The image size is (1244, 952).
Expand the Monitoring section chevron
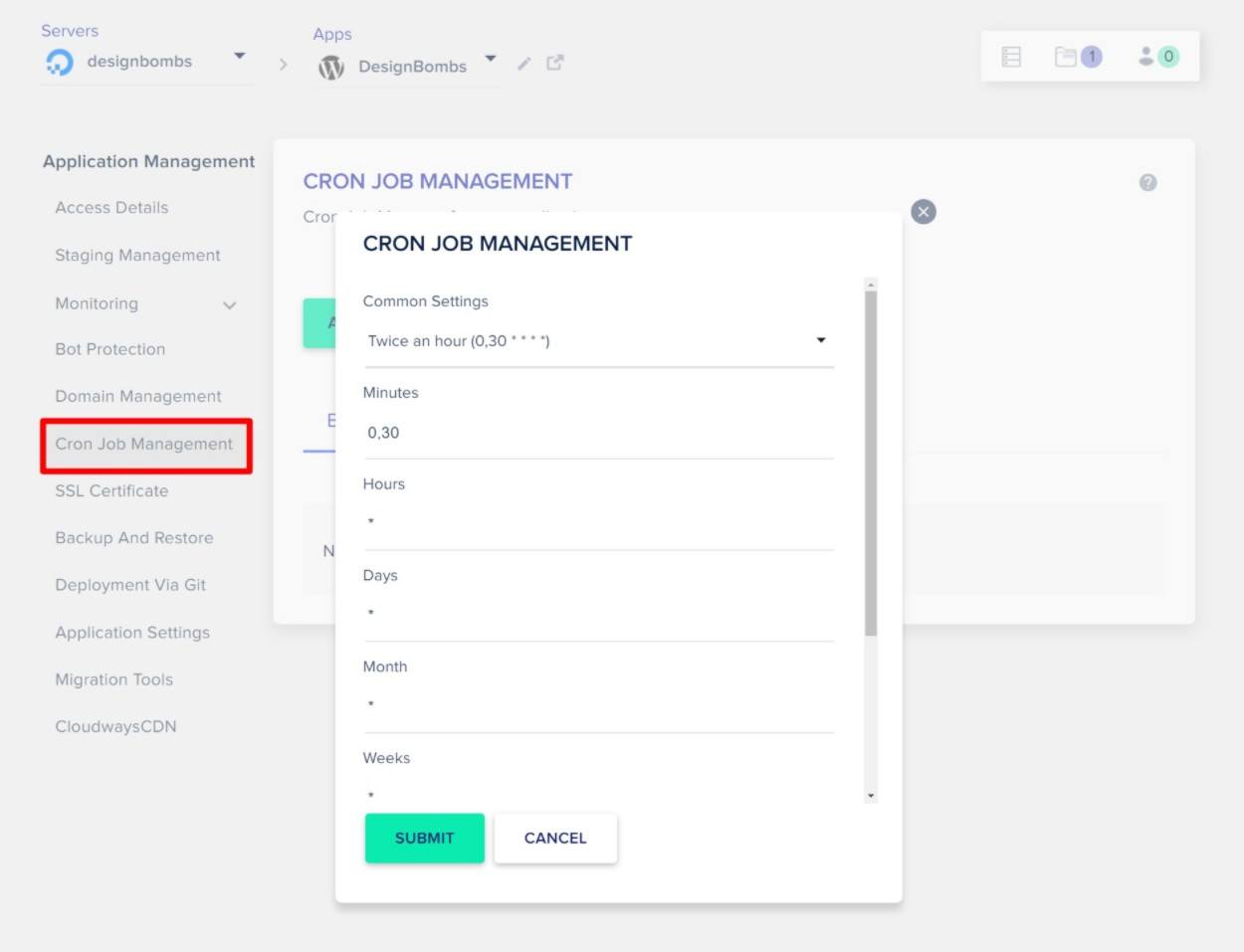[x=231, y=304]
